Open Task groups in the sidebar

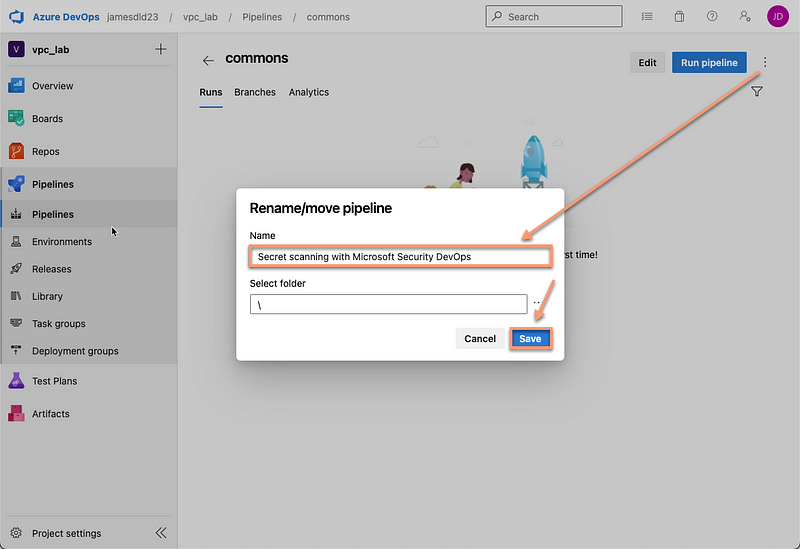tap(89, 323)
